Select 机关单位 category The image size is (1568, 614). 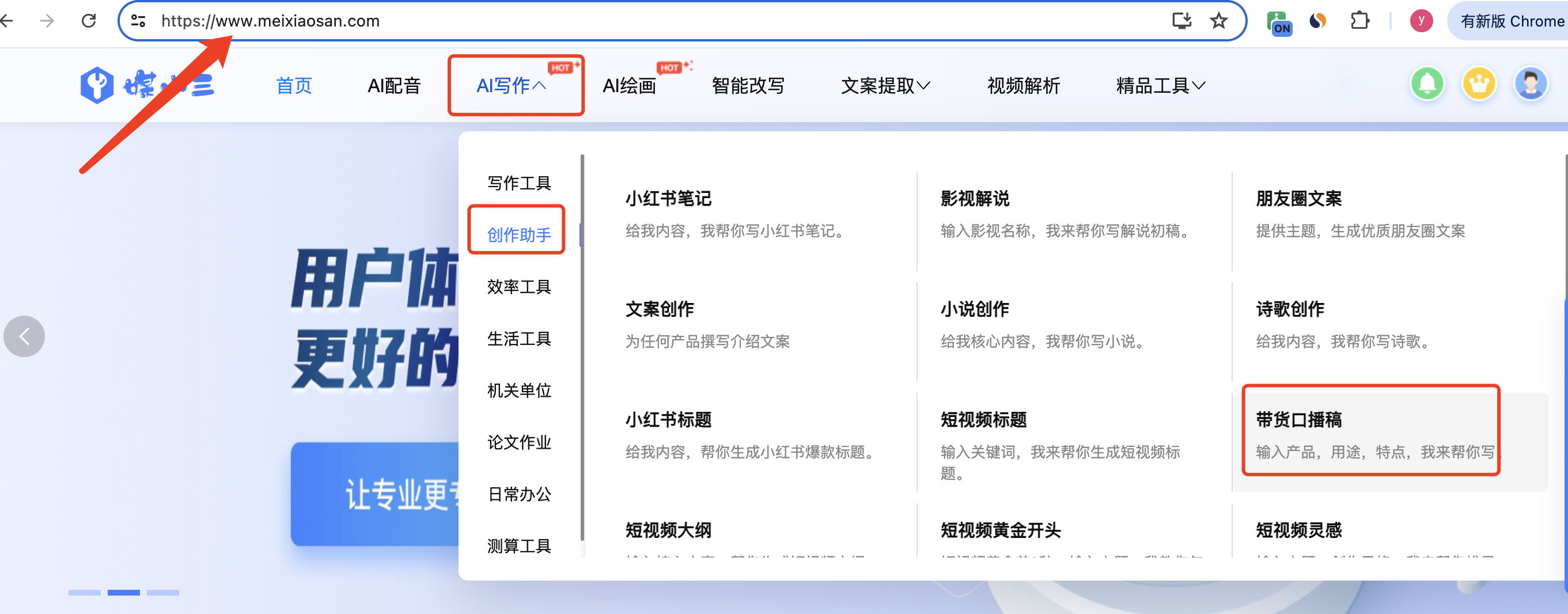[x=519, y=389]
